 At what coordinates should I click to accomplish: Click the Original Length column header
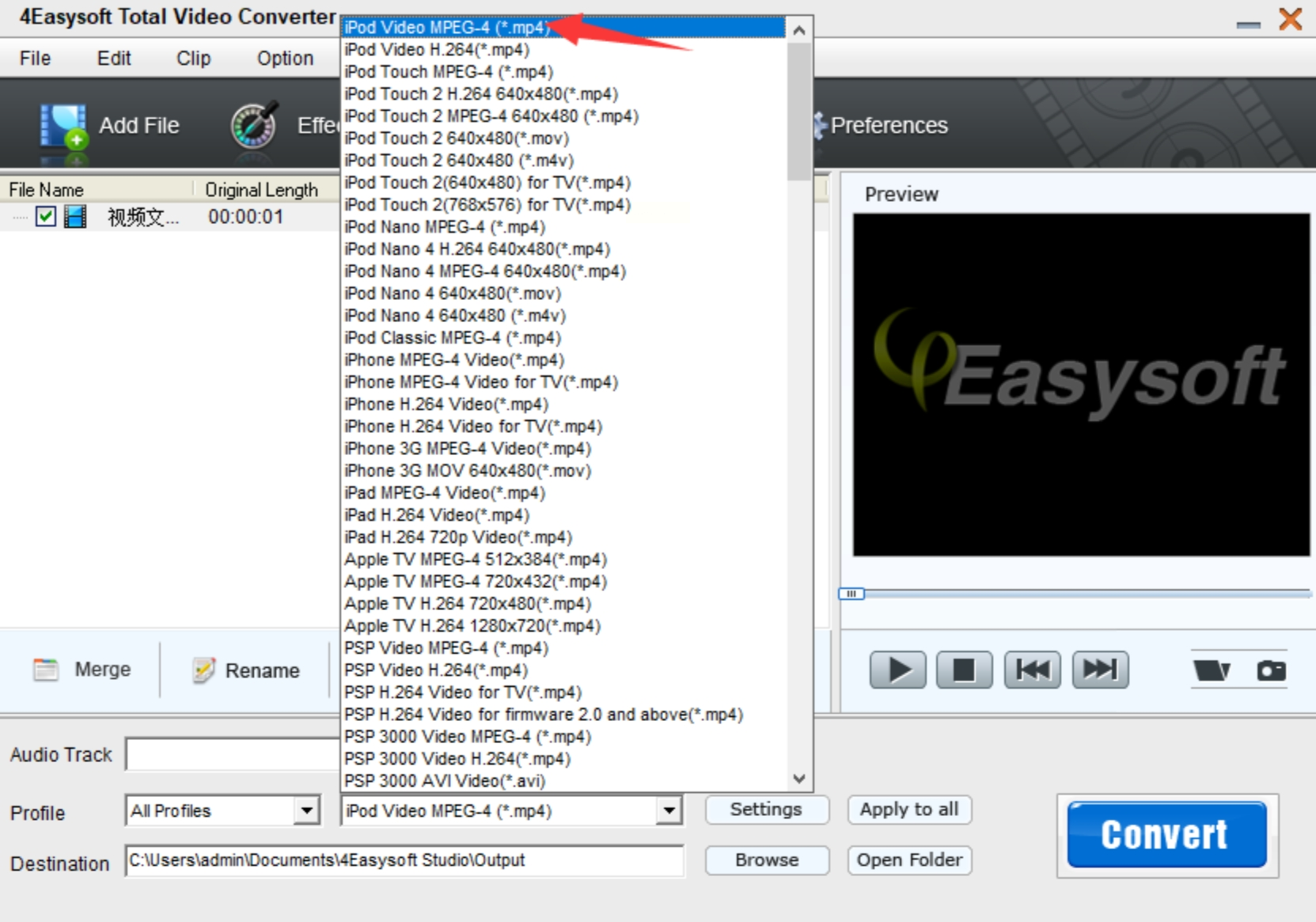point(267,189)
